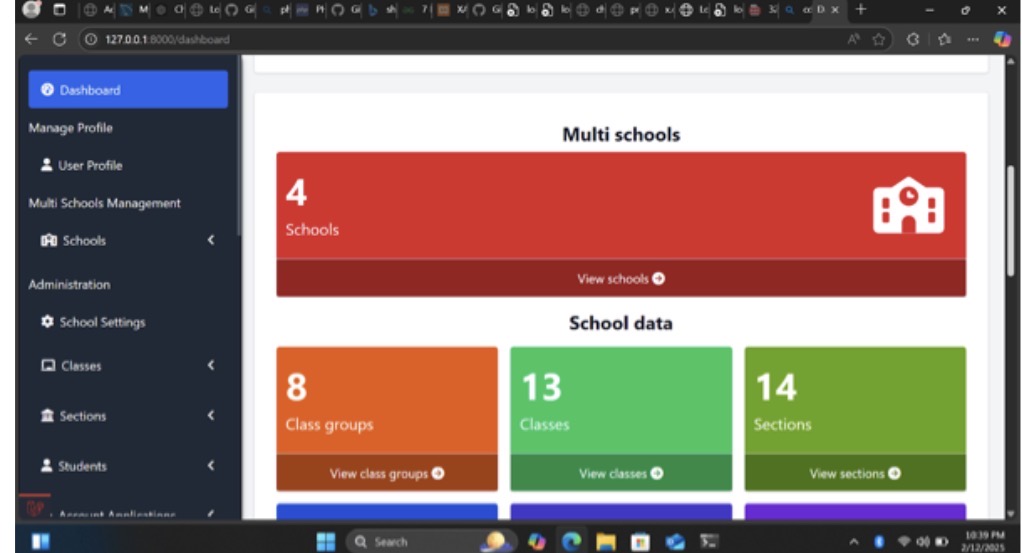Viewport: 1022px width, 553px height.
Task: Bookmark page with the star icon
Action: (x=879, y=39)
